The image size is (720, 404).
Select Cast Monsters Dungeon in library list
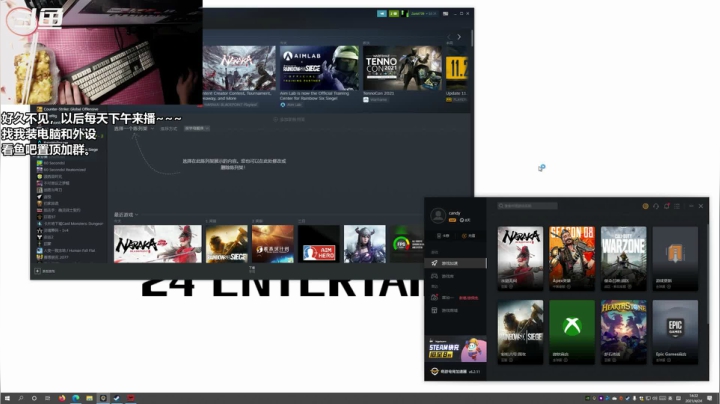(x=70, y=224)
